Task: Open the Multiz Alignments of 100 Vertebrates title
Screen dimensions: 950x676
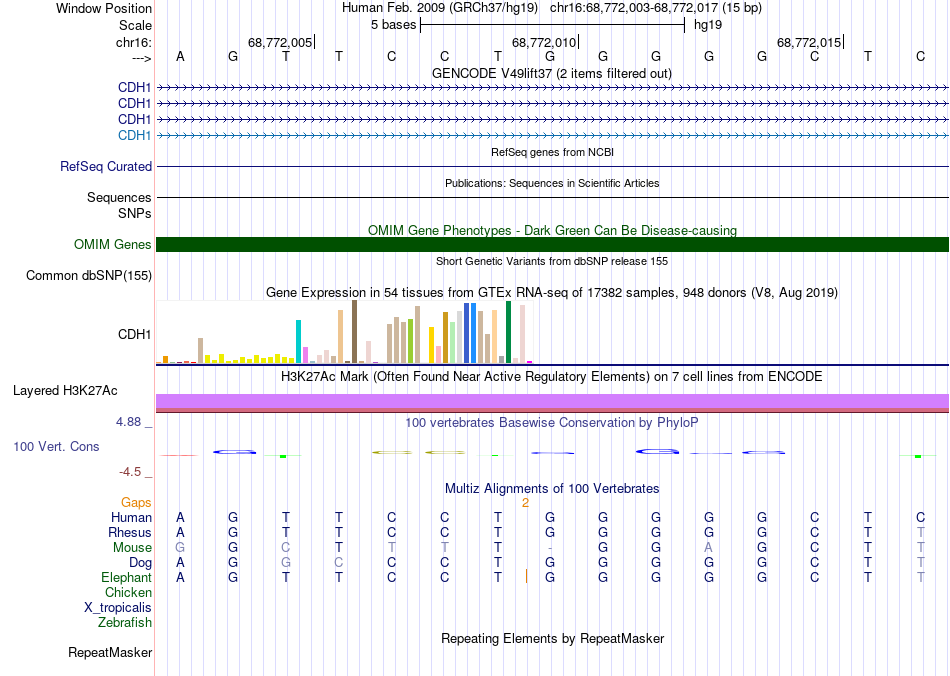Action: [552, 489]
